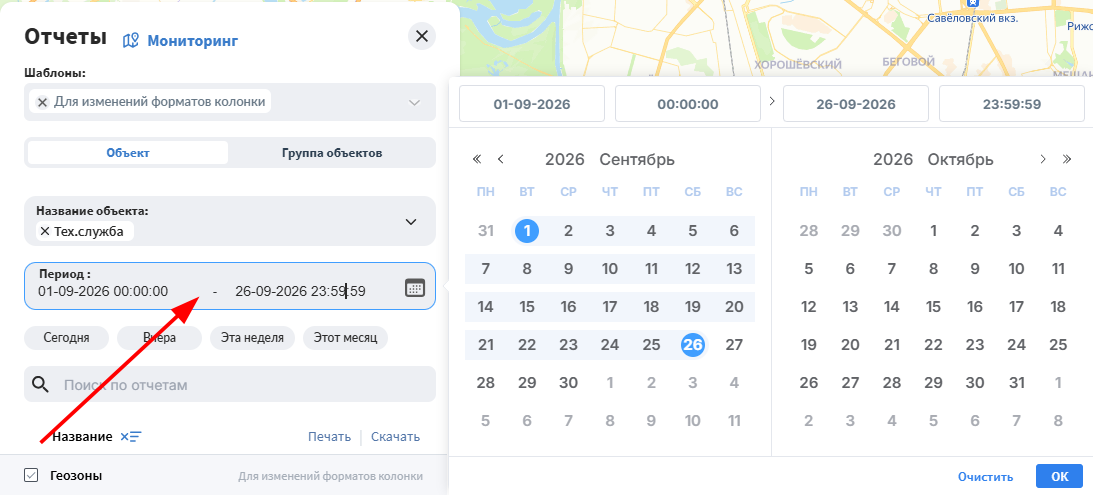
Task: Select greyed August 31 in September grid
Action: [486, 231]
